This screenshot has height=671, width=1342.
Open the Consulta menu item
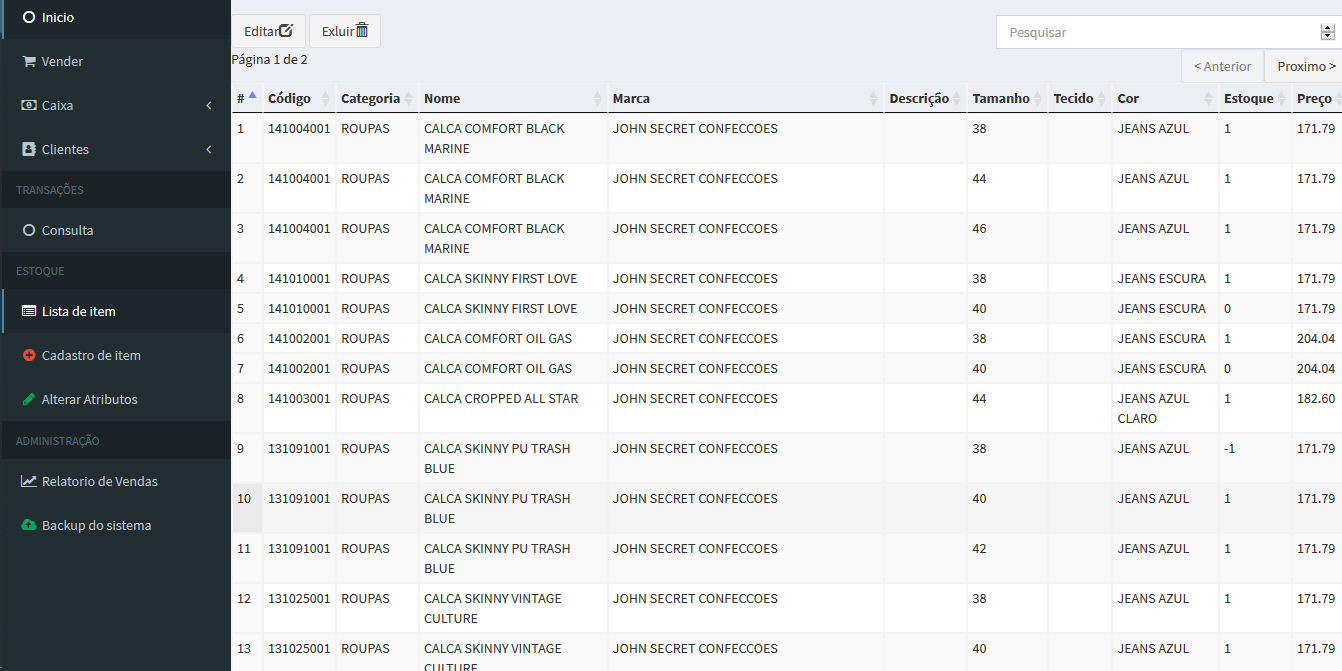click(x=115, y=230)
